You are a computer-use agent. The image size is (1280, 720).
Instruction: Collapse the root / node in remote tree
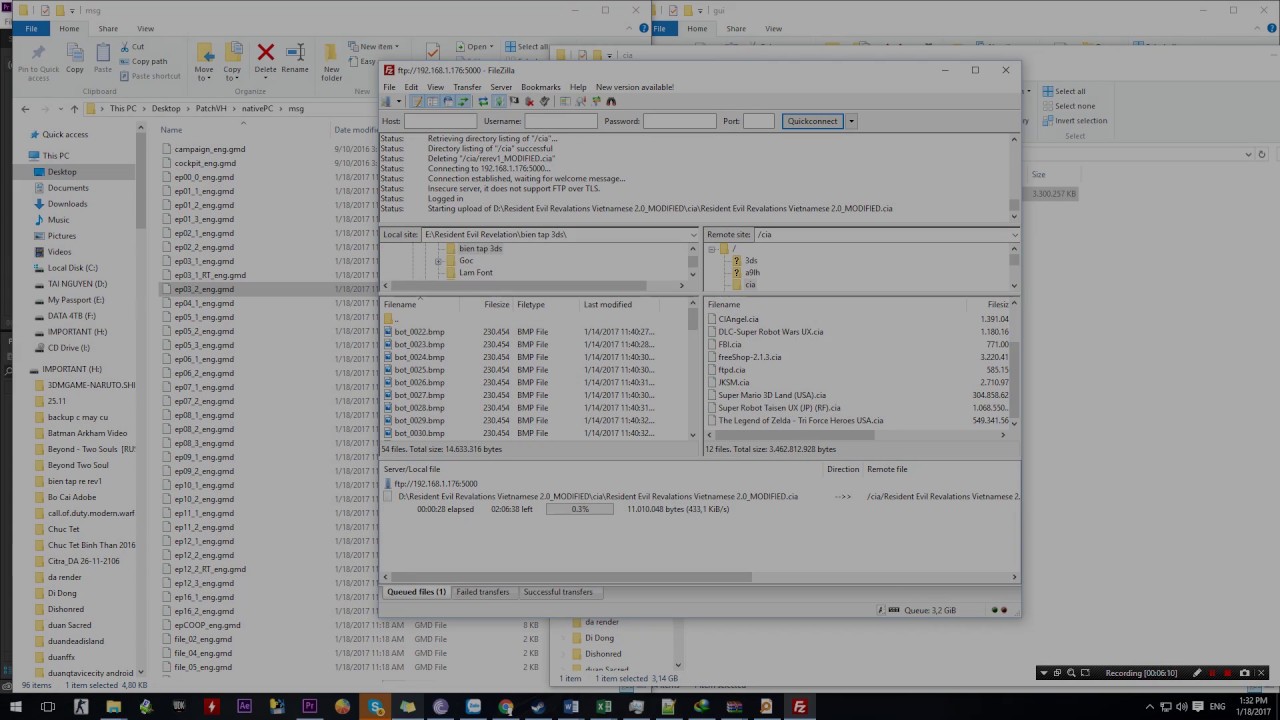click(x=712, y=248)
